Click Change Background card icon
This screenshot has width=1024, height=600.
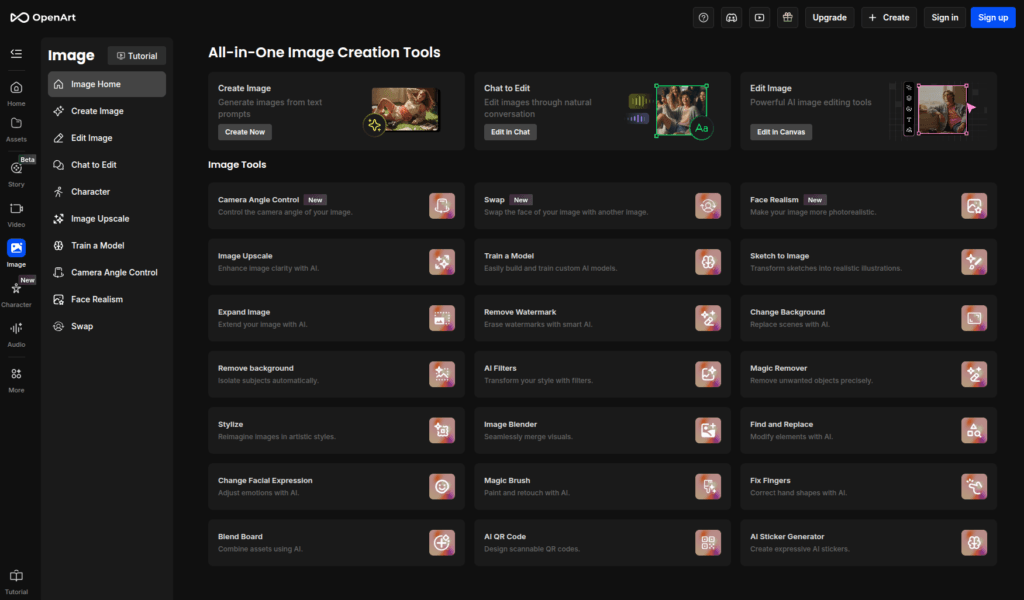tap(974, 318)
